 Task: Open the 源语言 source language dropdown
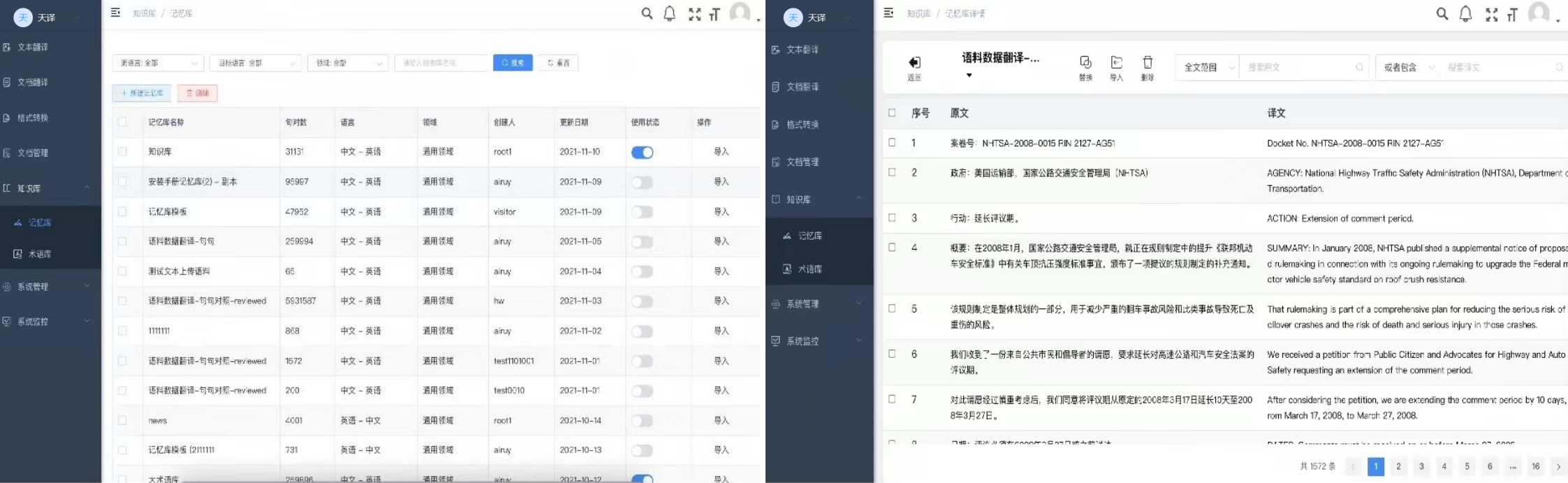(158, 63)
